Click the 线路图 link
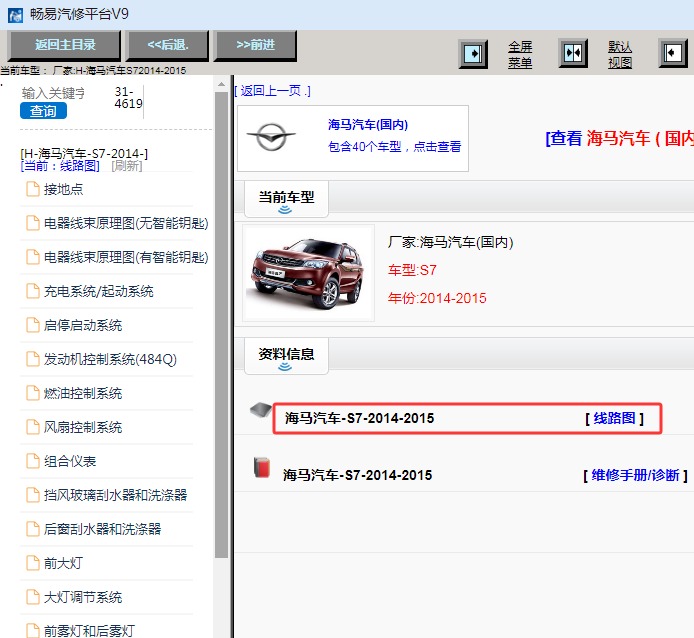Screen dimensions: 694x638 point(614,418)
